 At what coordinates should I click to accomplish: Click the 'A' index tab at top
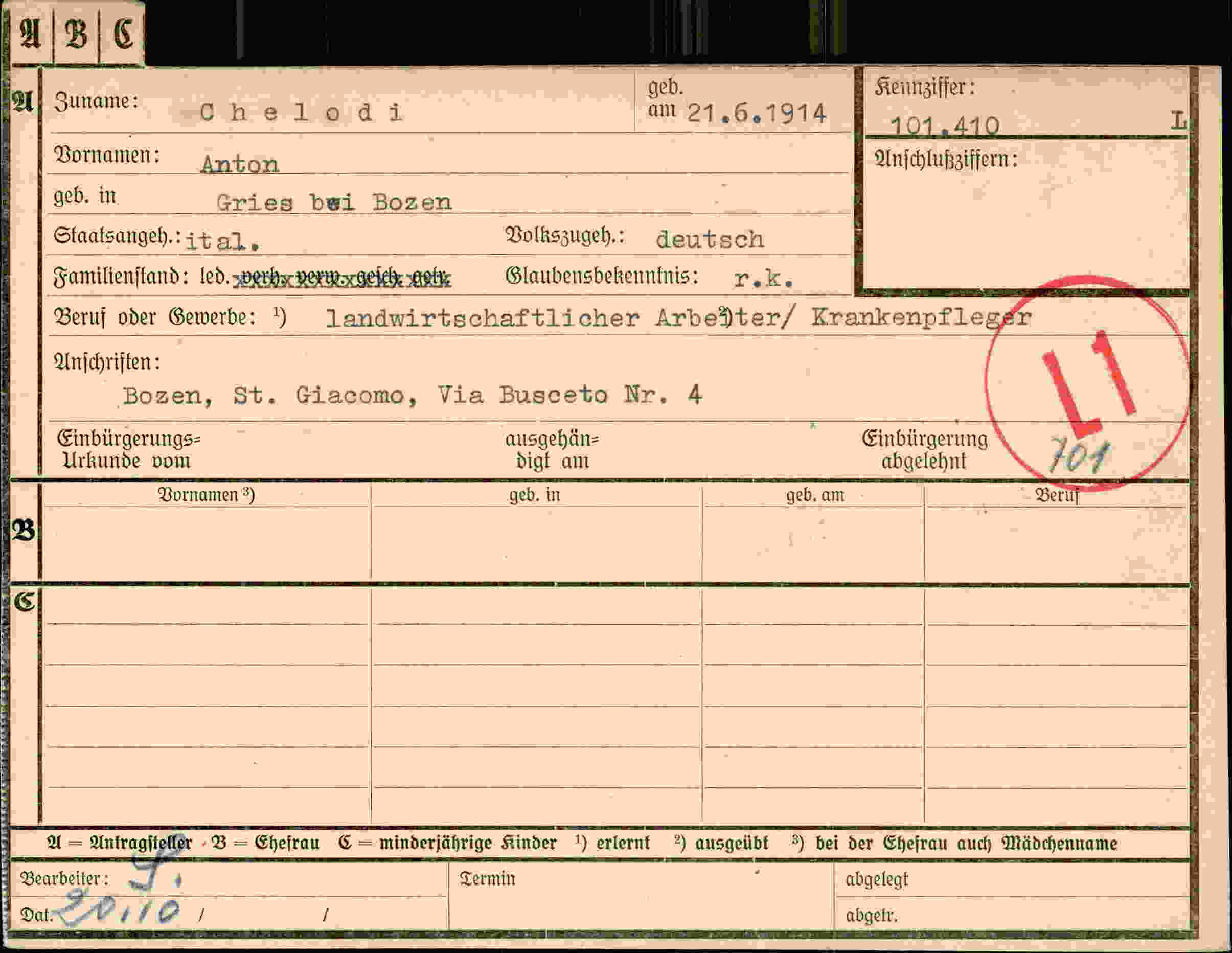pyautogui.click(x=31, y=34)
